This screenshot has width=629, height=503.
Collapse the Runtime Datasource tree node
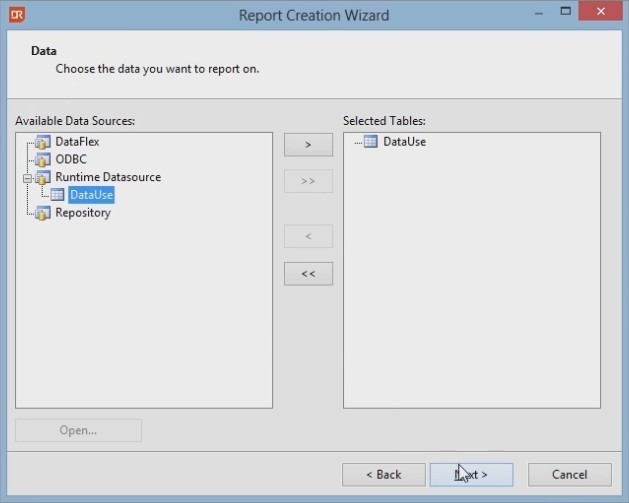pos(28,178)
